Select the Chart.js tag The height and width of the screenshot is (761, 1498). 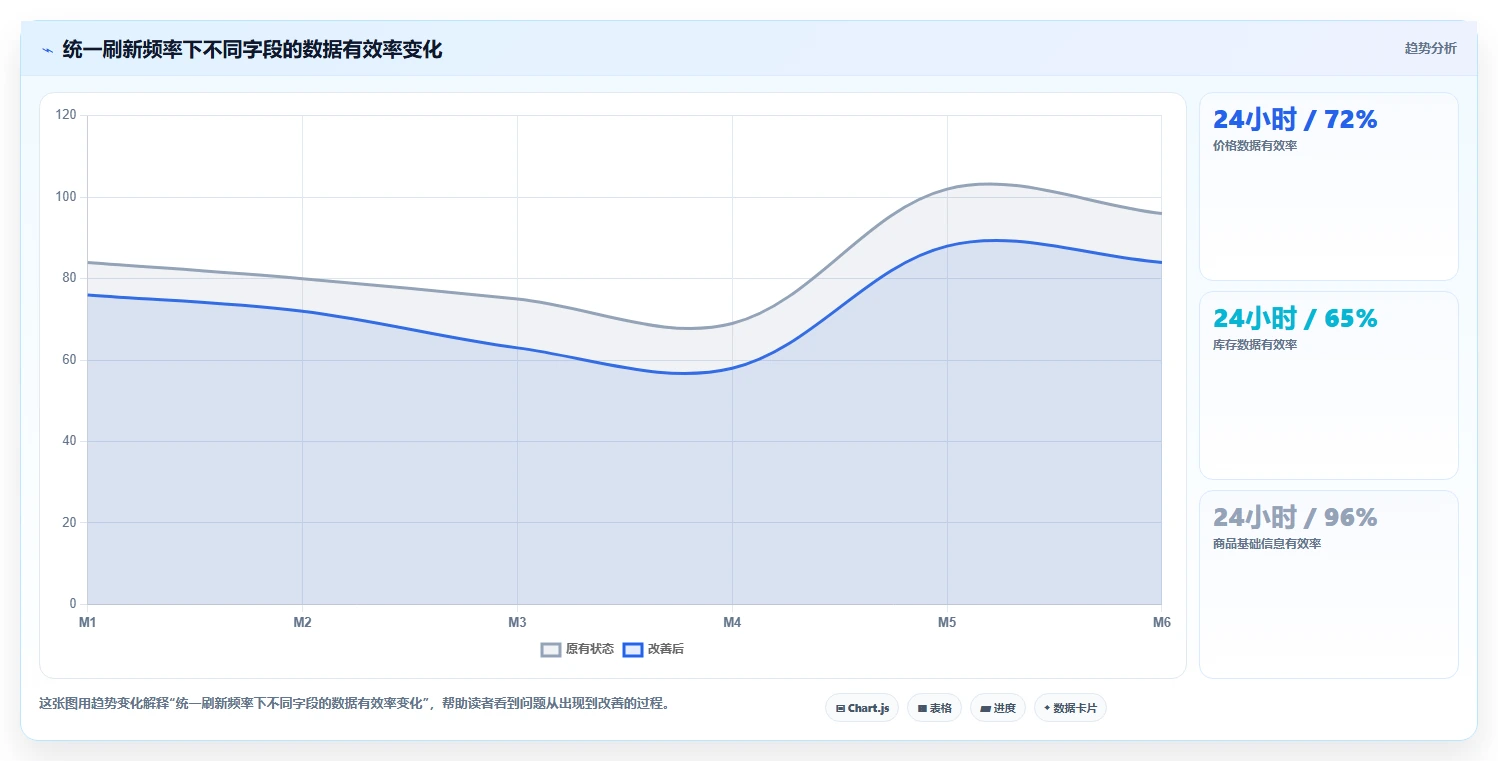pyautogui.click(x=862, y=708)
